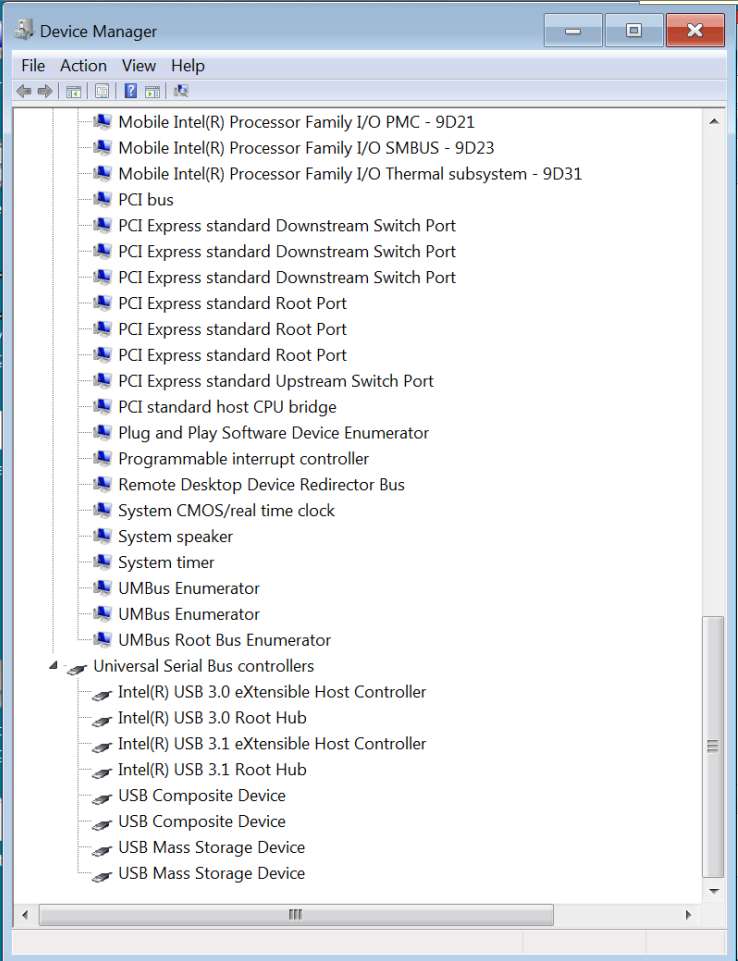
Task: Select System CMOS/real time clock
Action: click(226, 511)
